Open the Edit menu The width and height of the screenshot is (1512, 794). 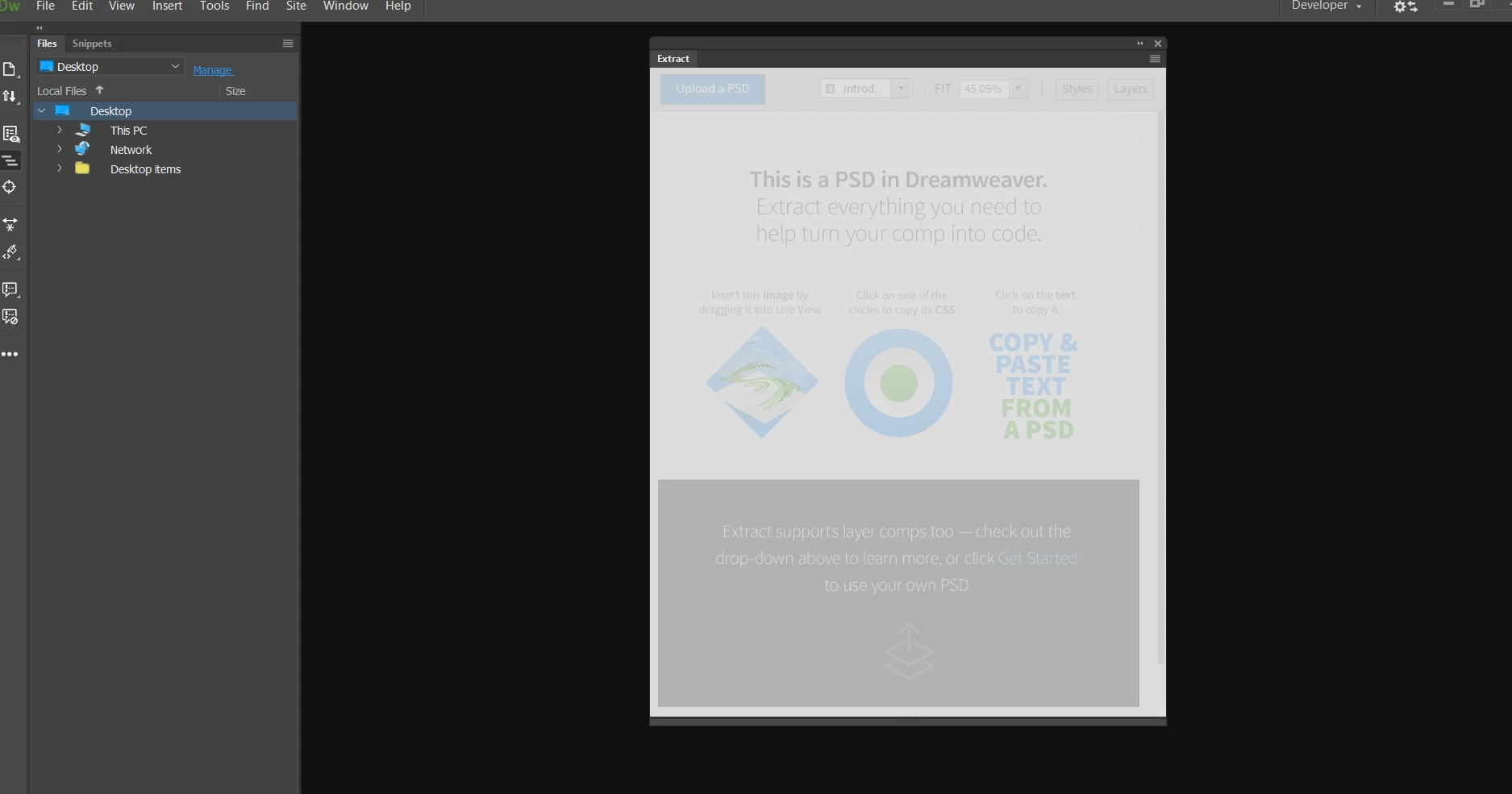(x=82, y=6)
